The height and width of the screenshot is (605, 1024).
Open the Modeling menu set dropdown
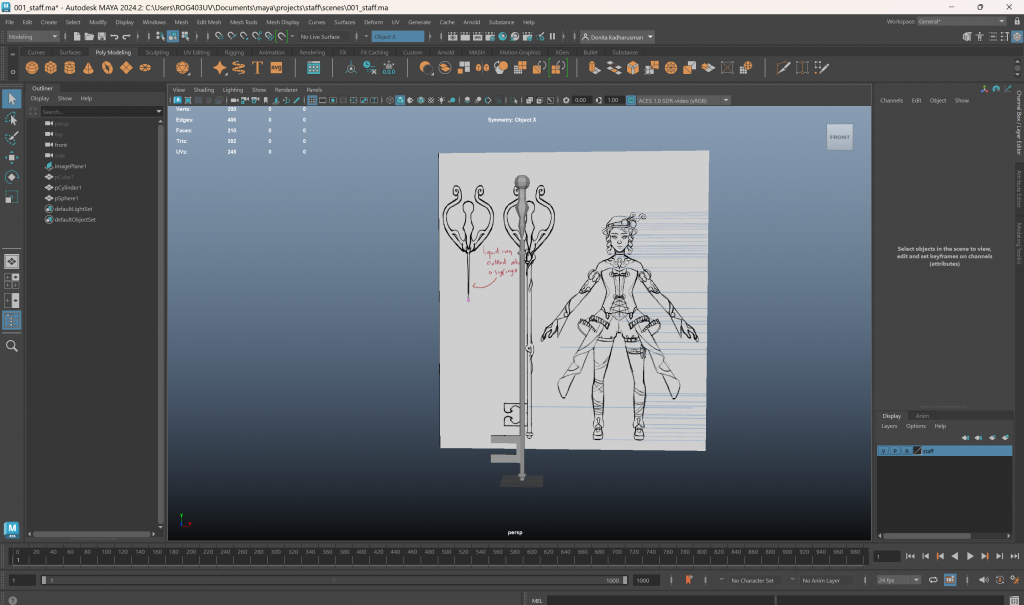pyautogui.click(x=32, y=37)
